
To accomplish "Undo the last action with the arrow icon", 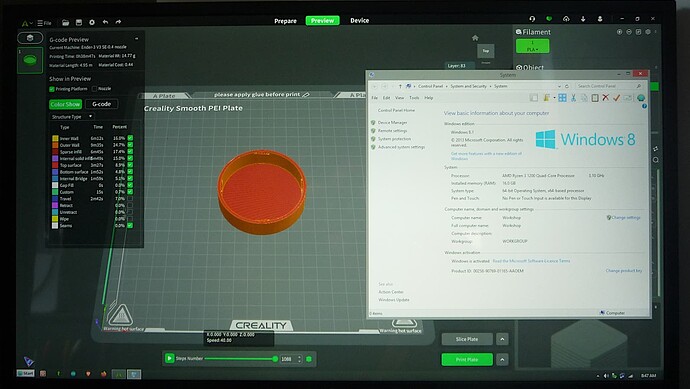I will tap(105, 22).
